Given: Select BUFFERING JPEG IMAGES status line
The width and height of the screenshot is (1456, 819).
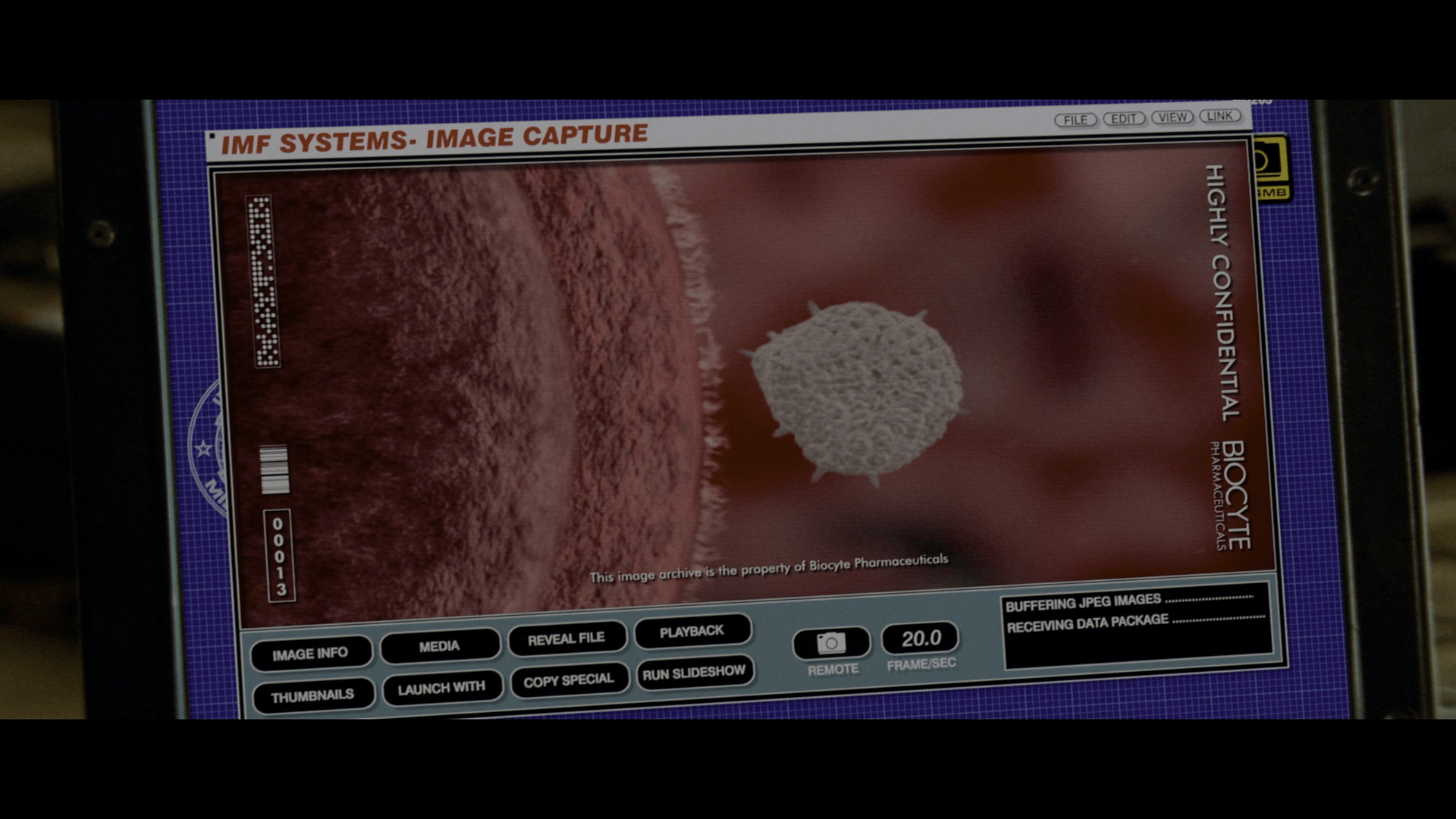Looking at the screenshot, I should pyautogui.click(x=1128, y=602).
